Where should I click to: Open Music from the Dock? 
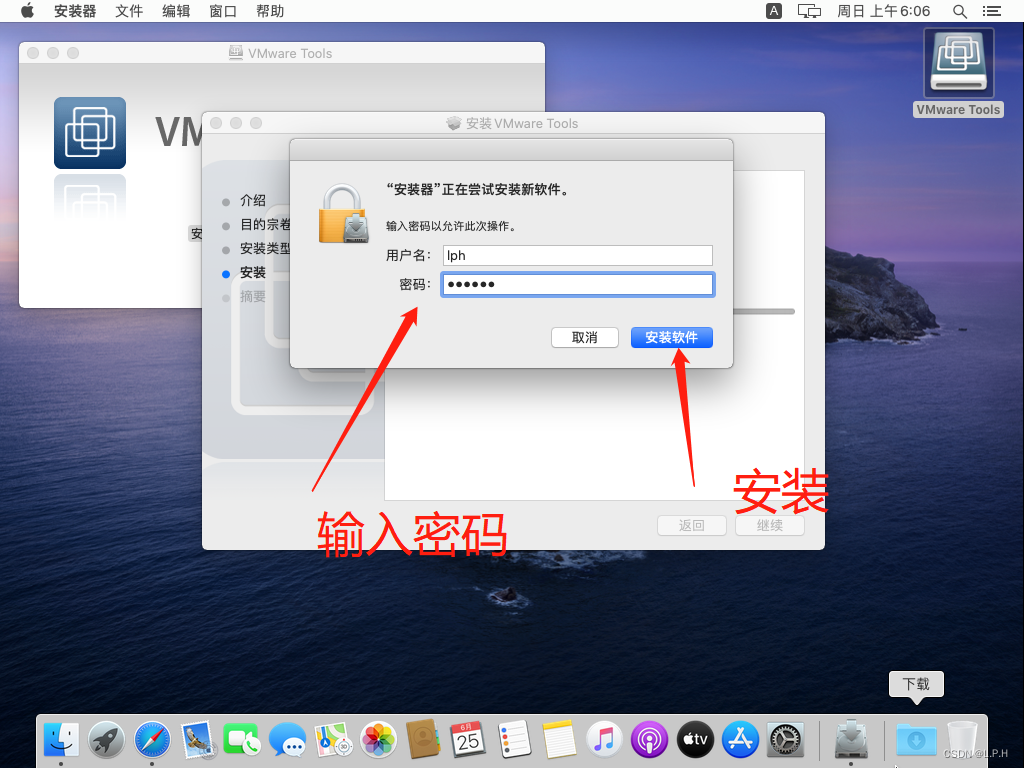click(x=604, y=739)
